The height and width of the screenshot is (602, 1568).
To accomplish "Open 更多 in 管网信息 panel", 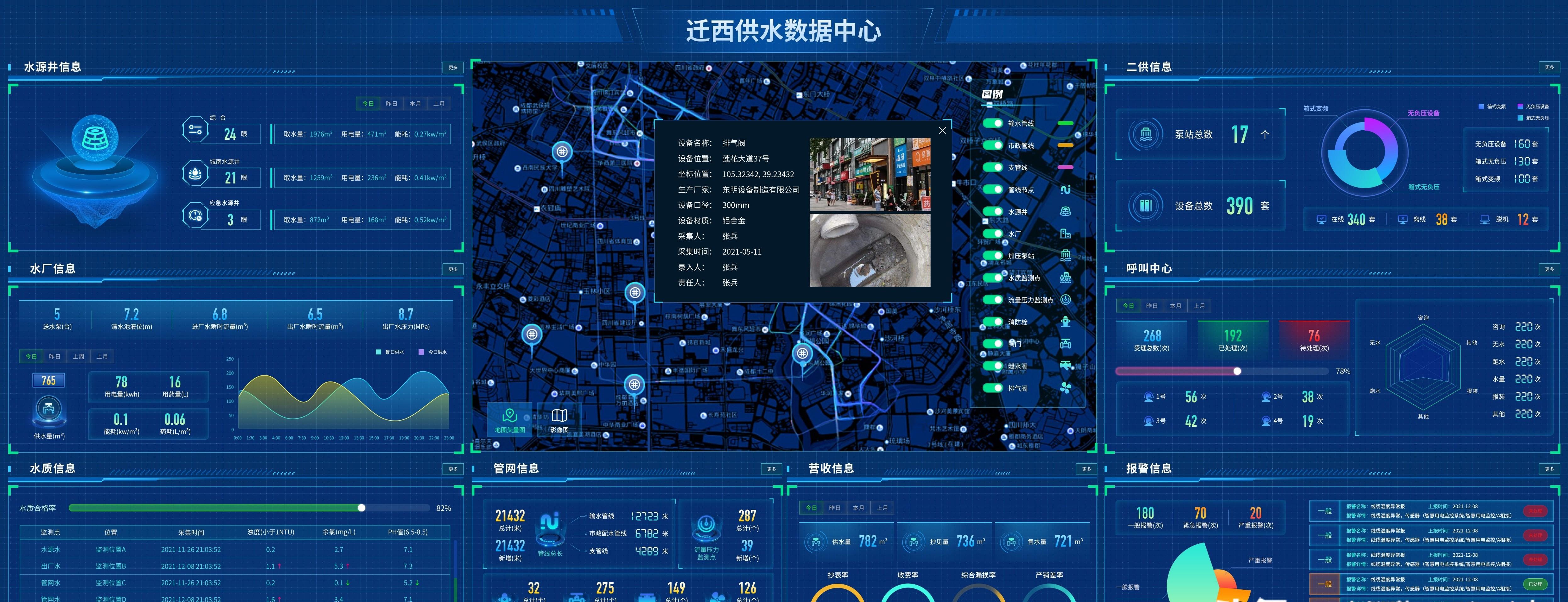I will (x=771, y=469).
